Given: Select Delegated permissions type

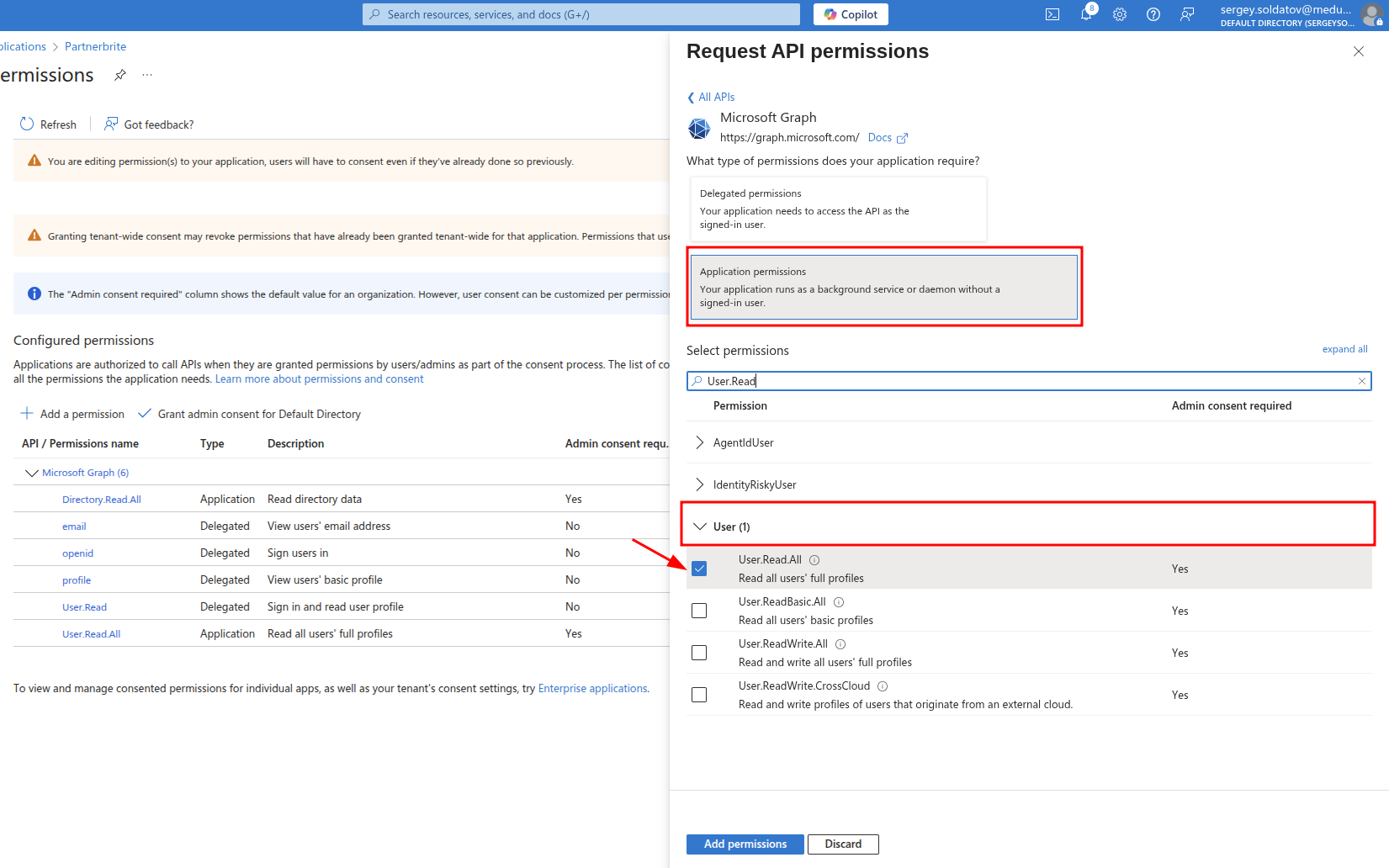Looking at the screenshot, I should (x=838, y=209).
